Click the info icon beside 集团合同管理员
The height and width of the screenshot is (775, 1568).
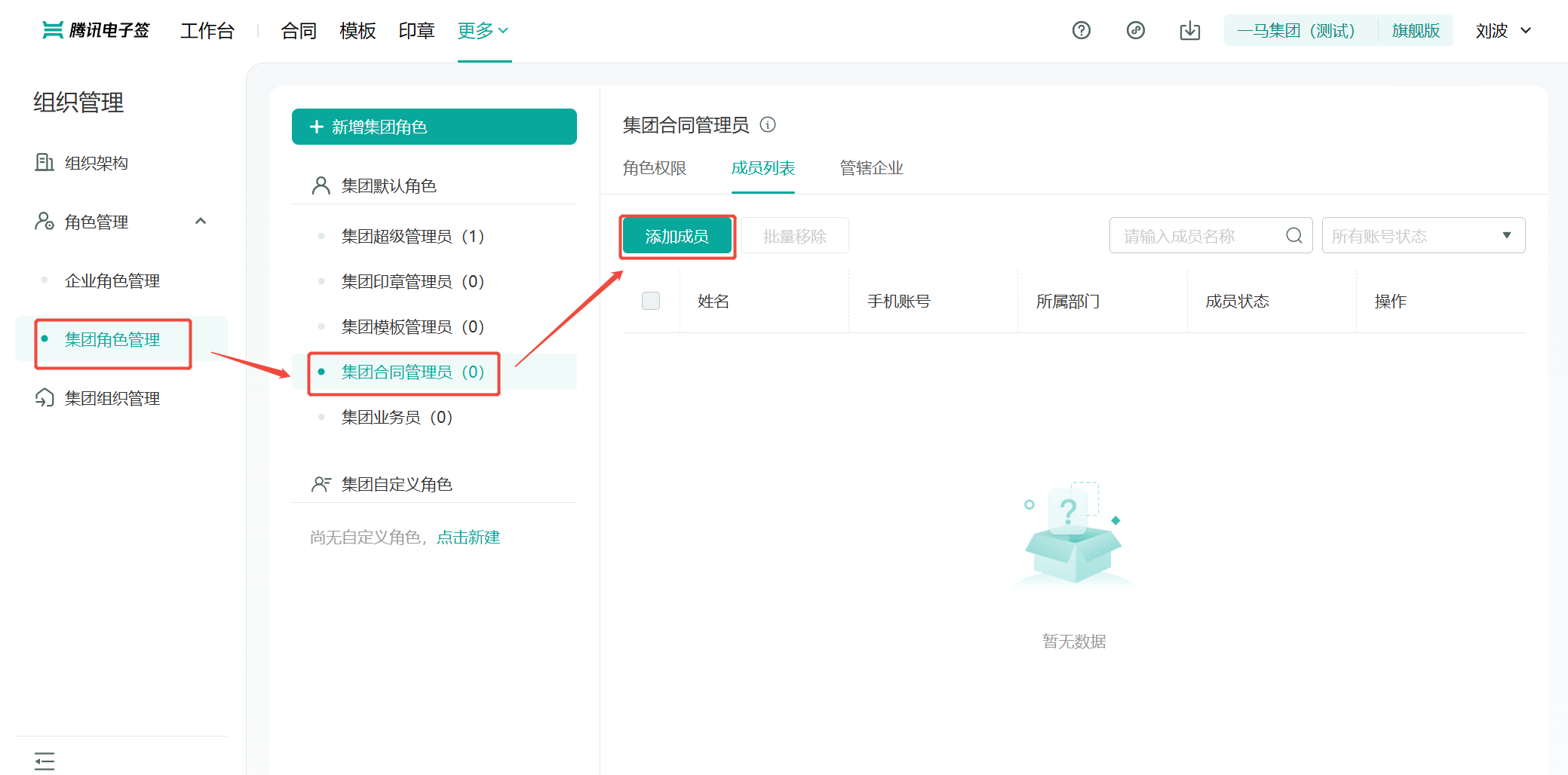(x=768, y=124)
